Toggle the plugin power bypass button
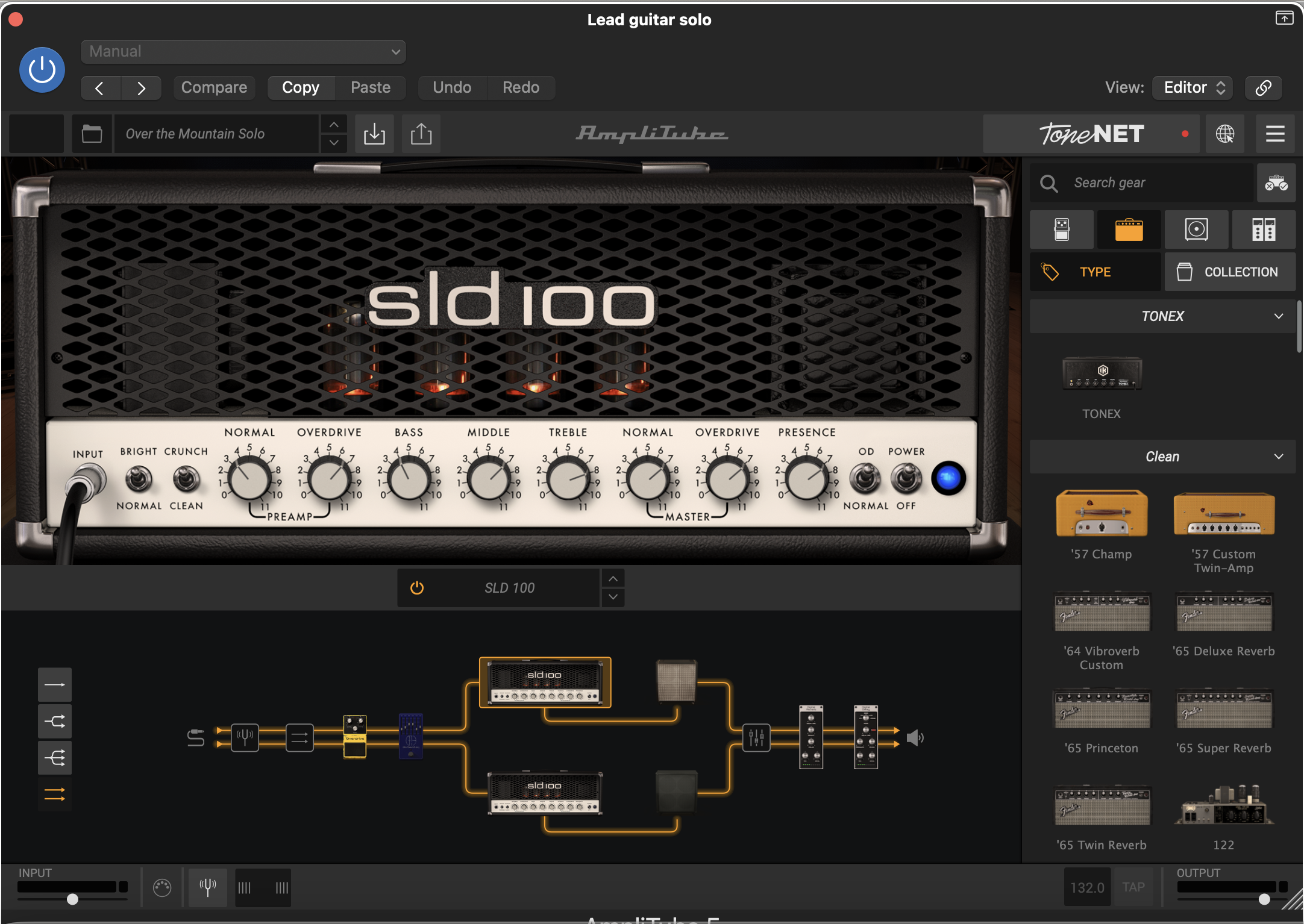This screenshot has height=924, width=1304. [42, 70]
